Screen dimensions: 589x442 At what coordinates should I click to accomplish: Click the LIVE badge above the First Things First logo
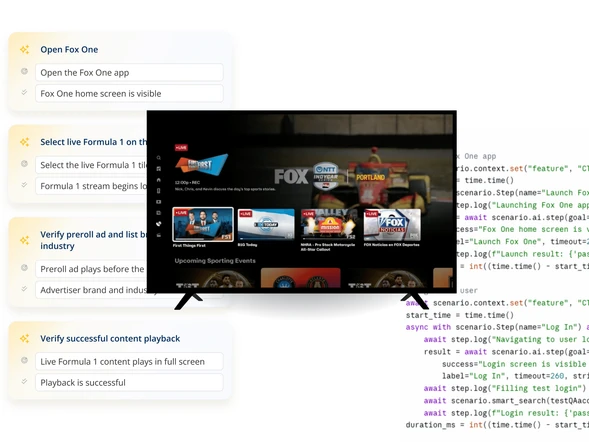point(181,148)
